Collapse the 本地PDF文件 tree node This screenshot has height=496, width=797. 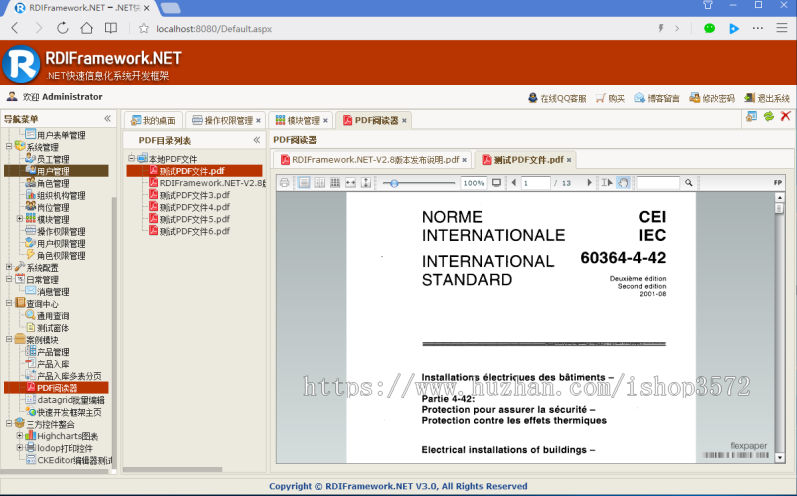pyautogui.click(x=131, y=158)
